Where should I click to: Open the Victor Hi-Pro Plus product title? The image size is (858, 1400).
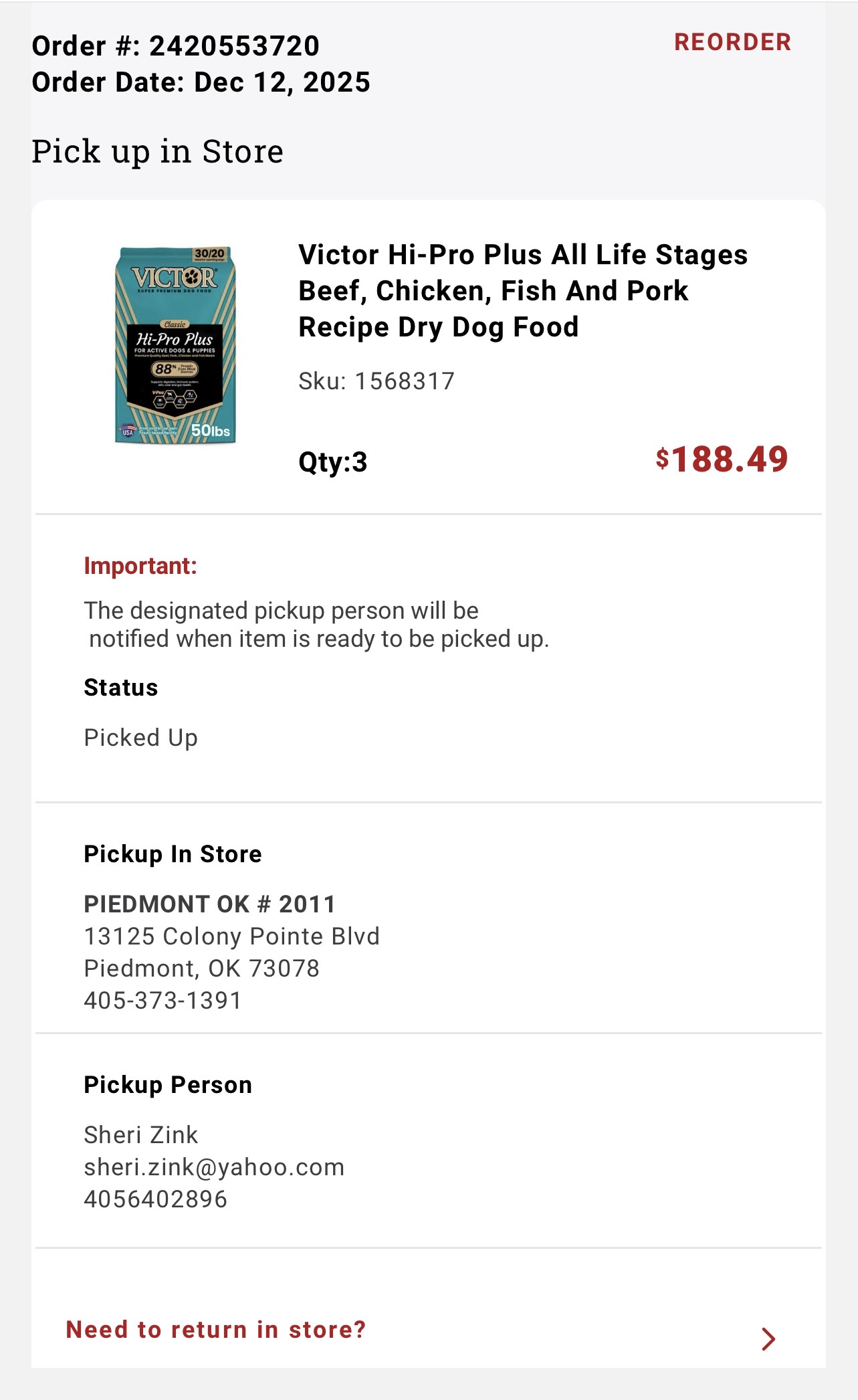coord(522,291)
